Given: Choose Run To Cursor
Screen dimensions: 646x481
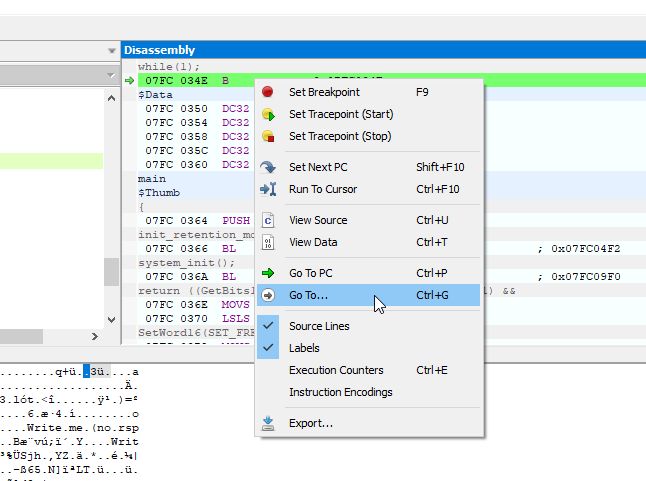Looking at the screenshot, I should coord(369,189).
